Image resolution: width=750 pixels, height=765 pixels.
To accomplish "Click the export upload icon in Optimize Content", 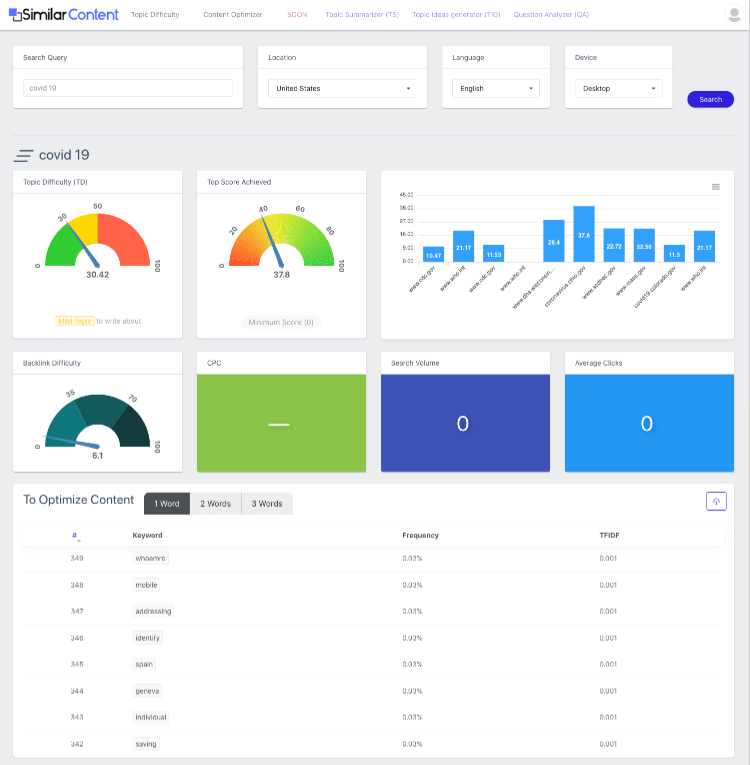I will pyautogui.click(x=716, y=501).
